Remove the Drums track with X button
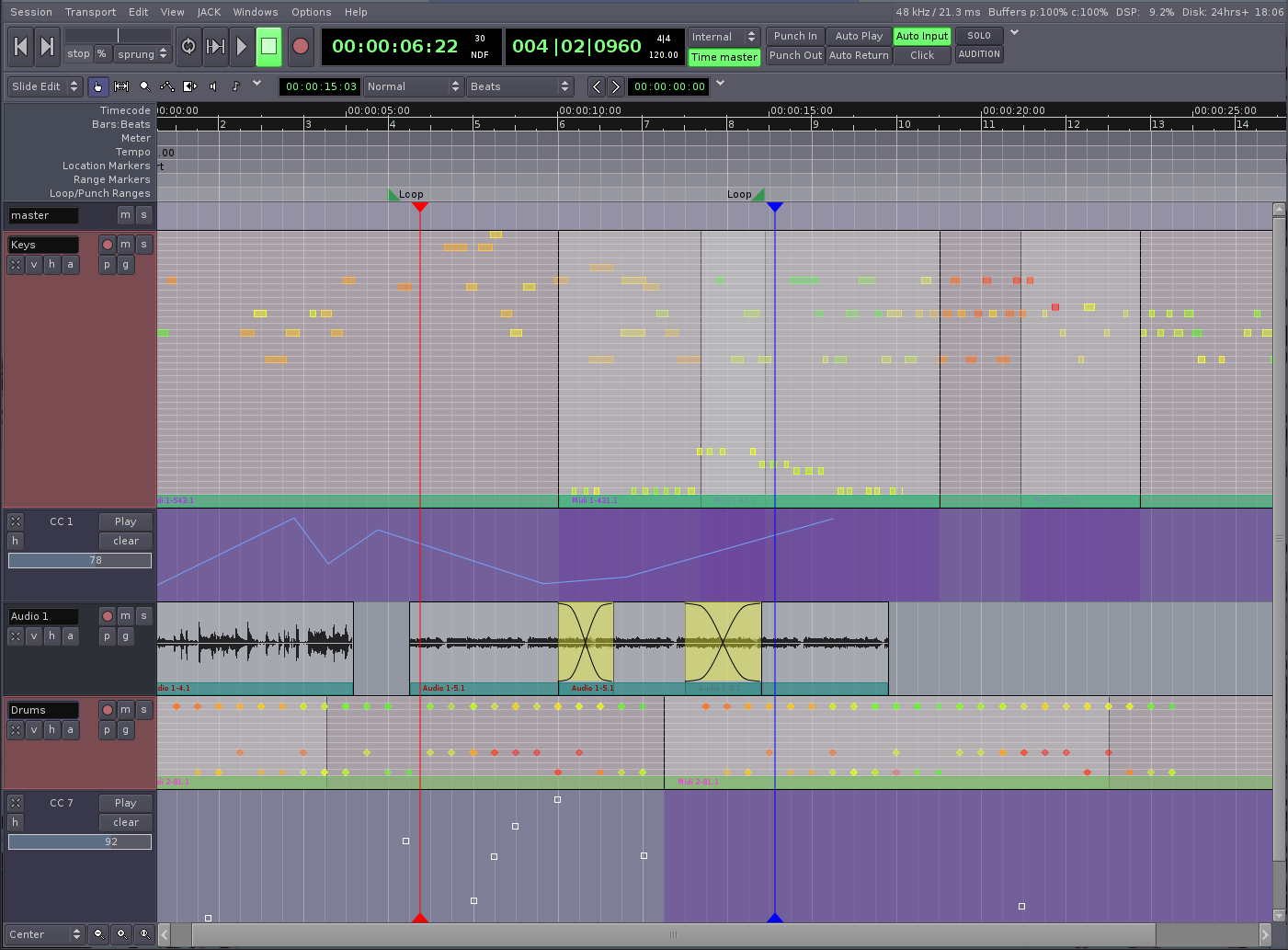 (16, 730)
